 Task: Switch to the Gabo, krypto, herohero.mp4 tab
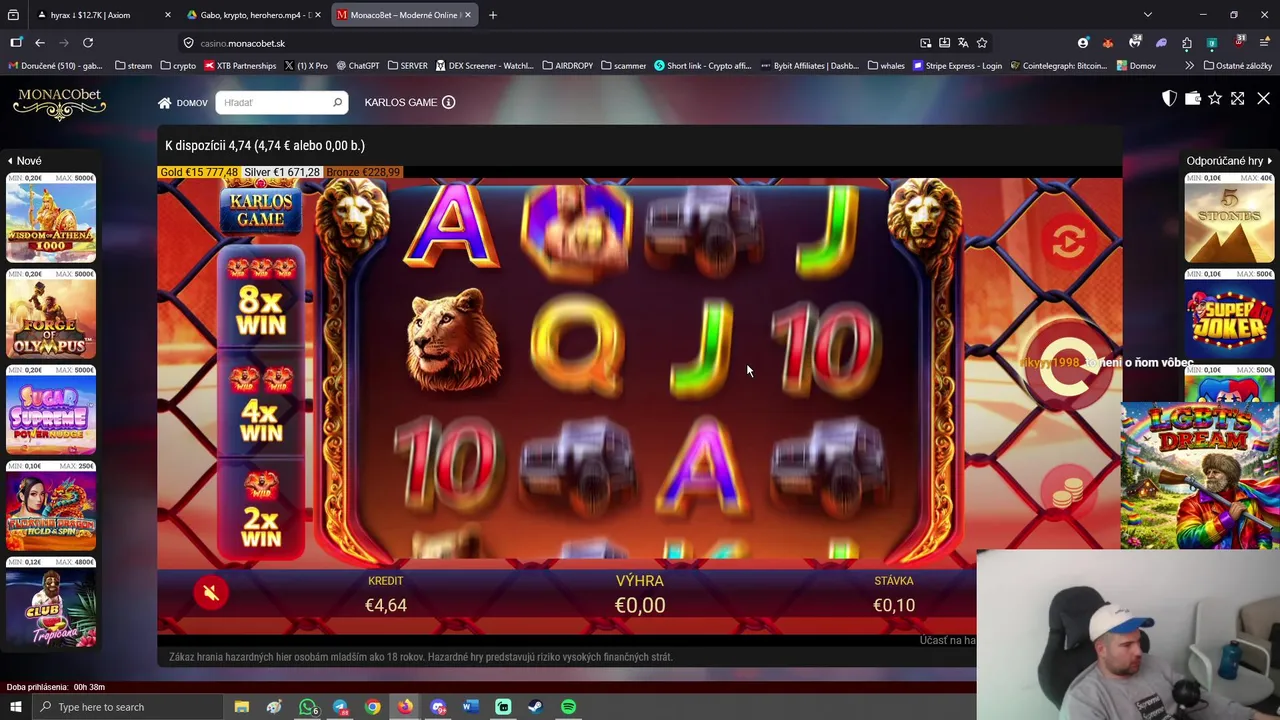pyautogui.click(x=255, y=15)
